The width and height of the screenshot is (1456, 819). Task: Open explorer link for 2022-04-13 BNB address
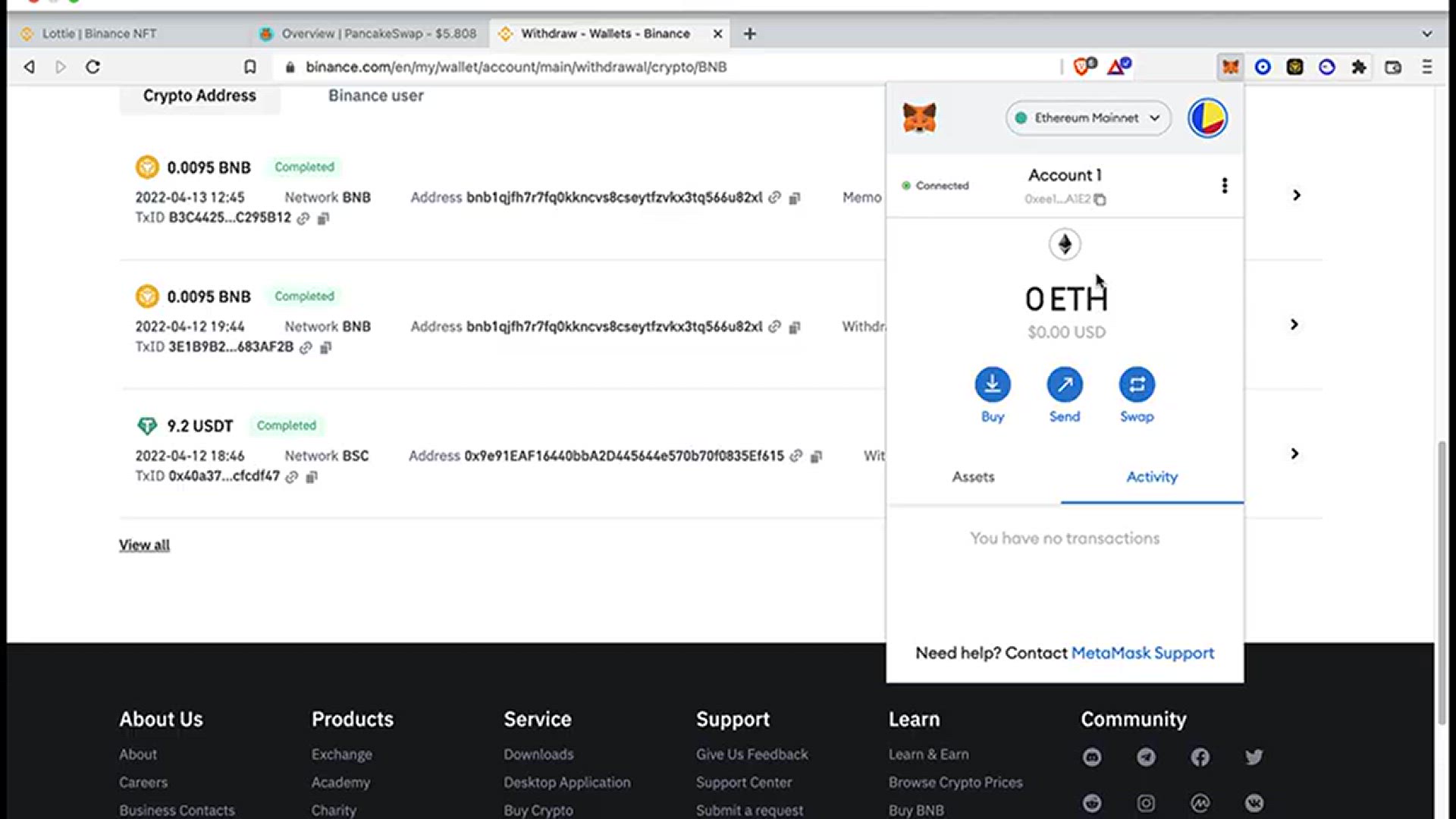[x=774, y=197]
